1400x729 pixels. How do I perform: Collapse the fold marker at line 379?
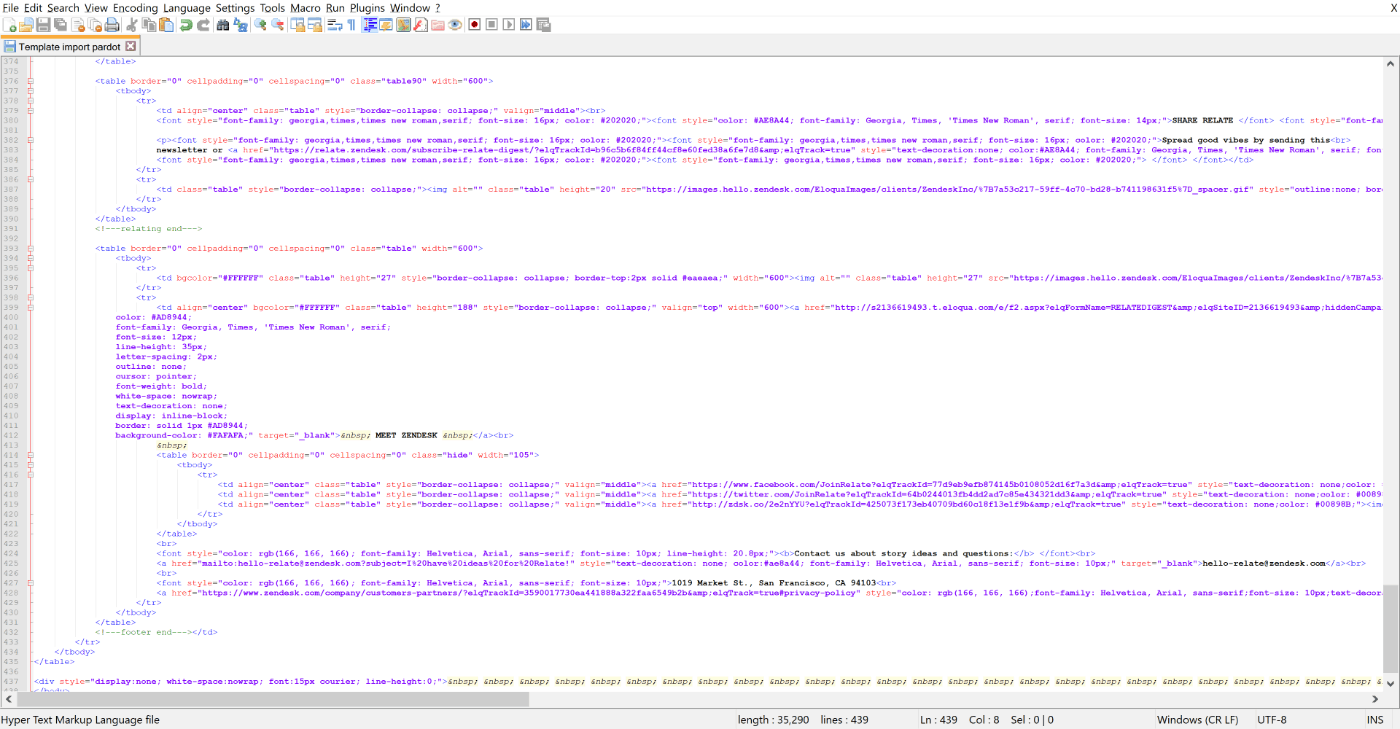point(30,111)
